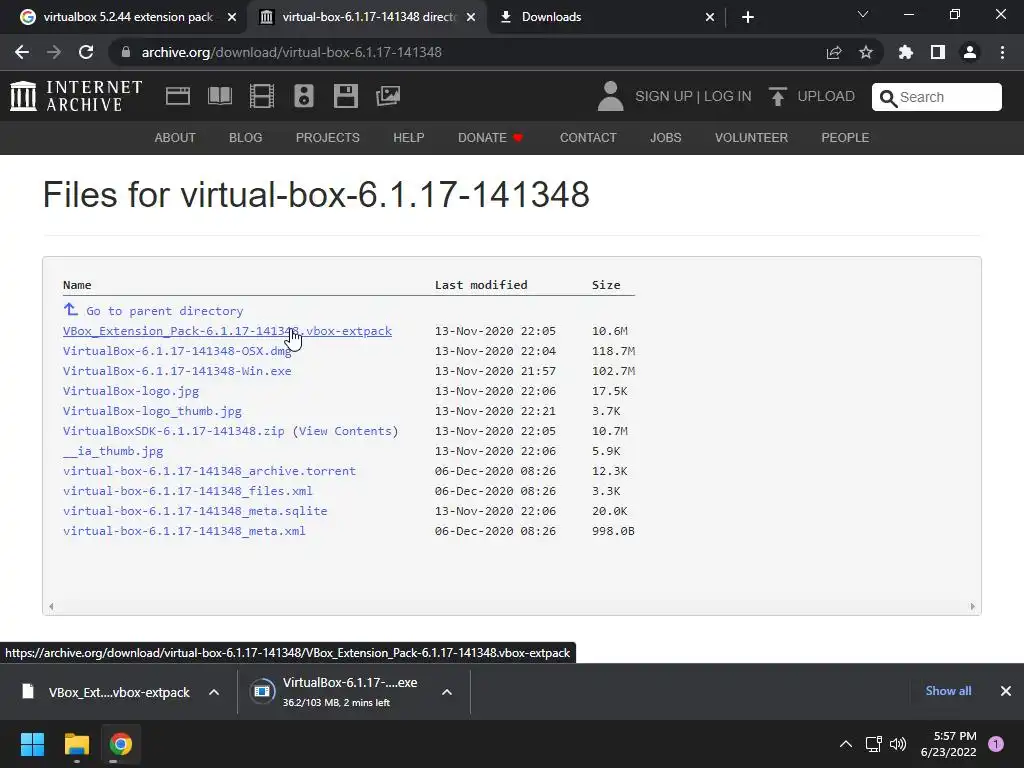Open Chrome extensions puzzle icon
Screen dimensions: 1024x768
pyautogui.click(x=906, y=52)
